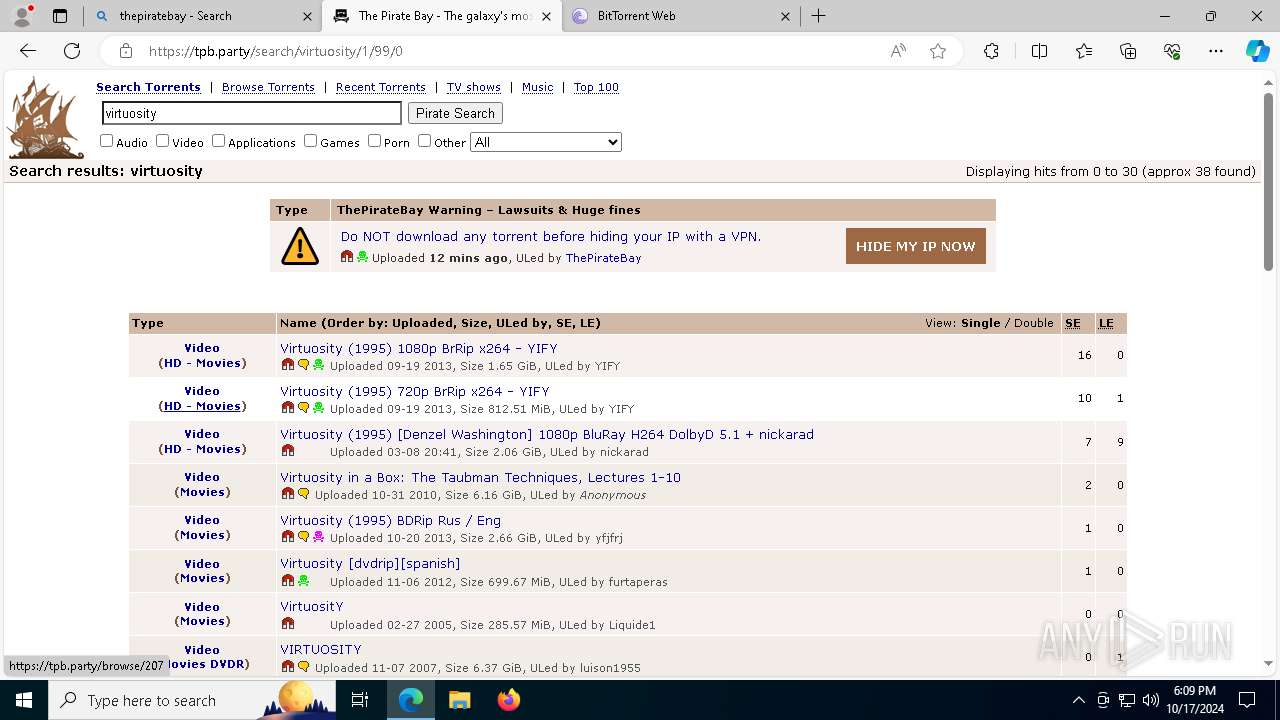Check the Video category checkbox
This screenshot has height=720, width=1280.
[x=162, y=141]
